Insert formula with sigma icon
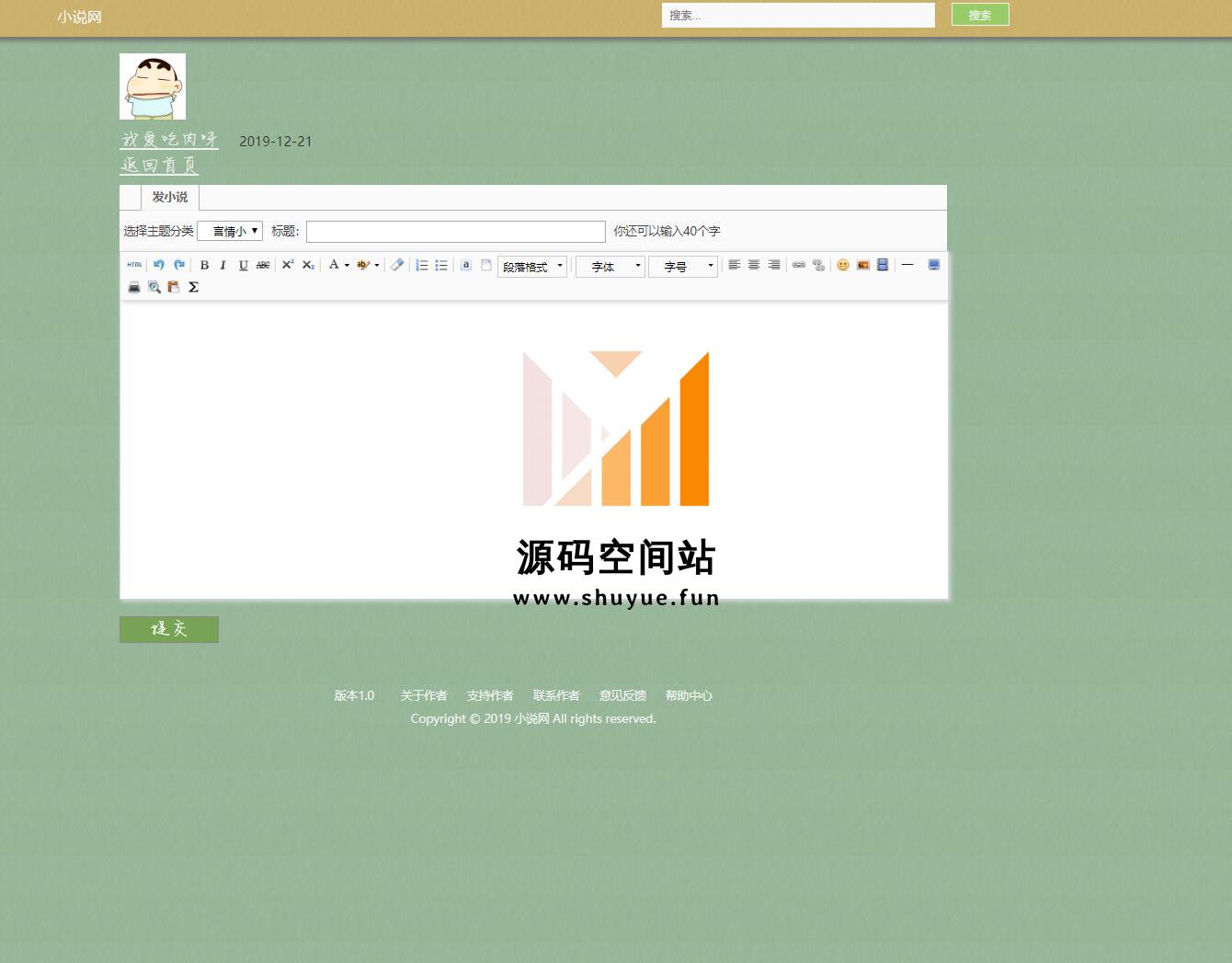The image size is (1232, 963). coord(193,287)
